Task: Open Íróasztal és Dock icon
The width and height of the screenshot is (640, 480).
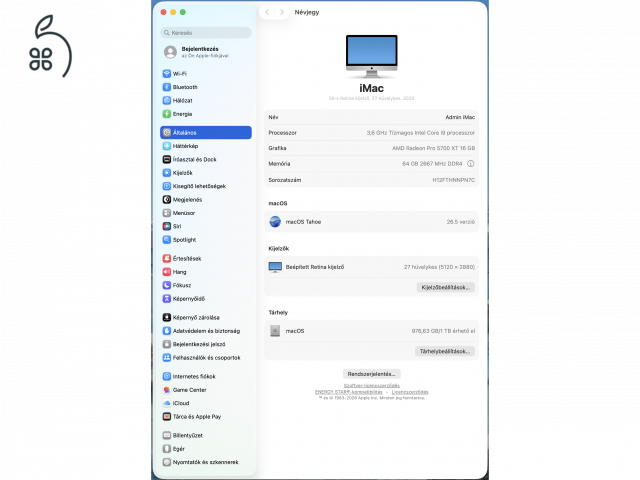Action: click(x=167, y=160)
